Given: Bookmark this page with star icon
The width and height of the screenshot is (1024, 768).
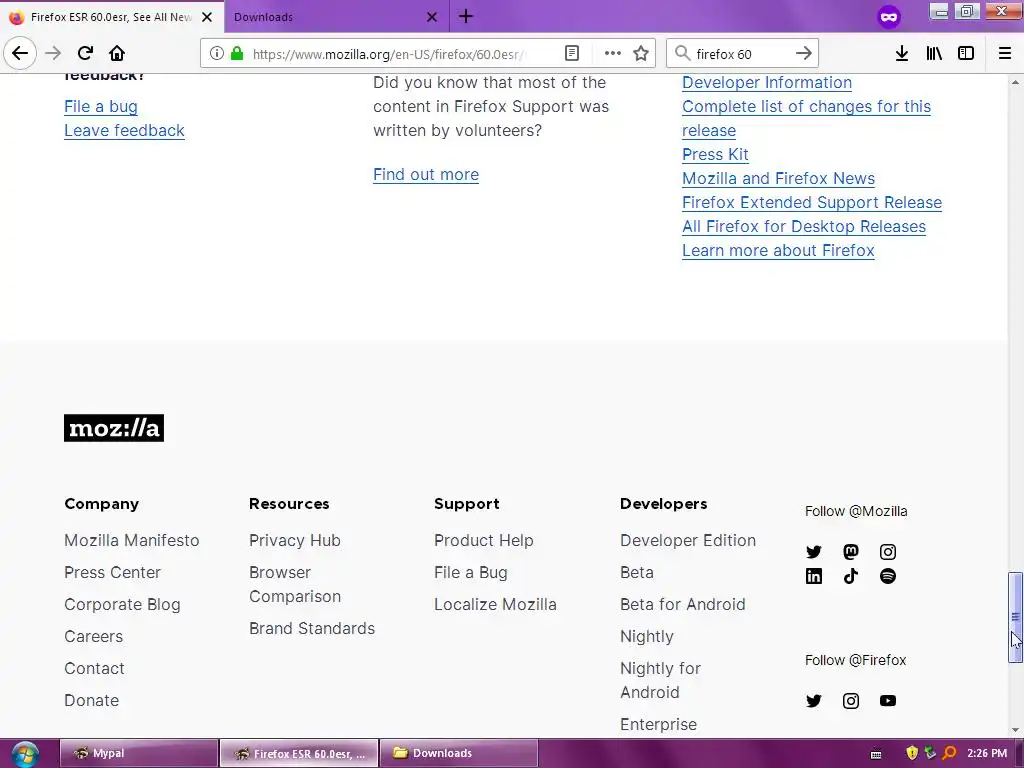Looking at the screenshot, I should [x=641, y=54].
